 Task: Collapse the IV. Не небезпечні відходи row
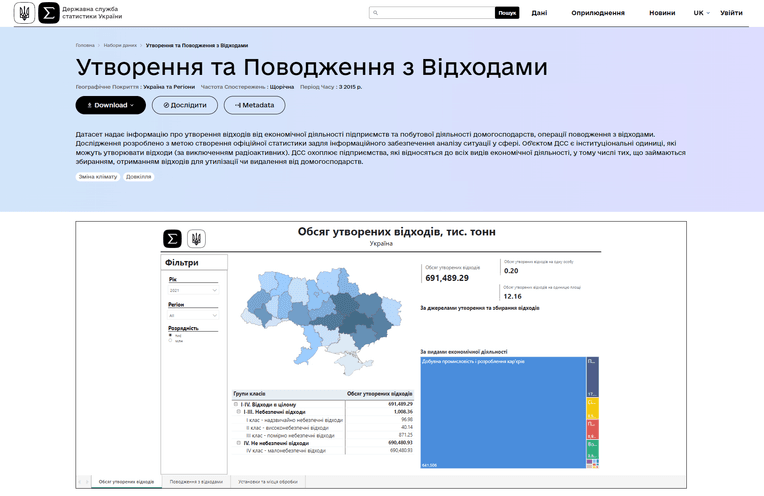tap(239, 443)
